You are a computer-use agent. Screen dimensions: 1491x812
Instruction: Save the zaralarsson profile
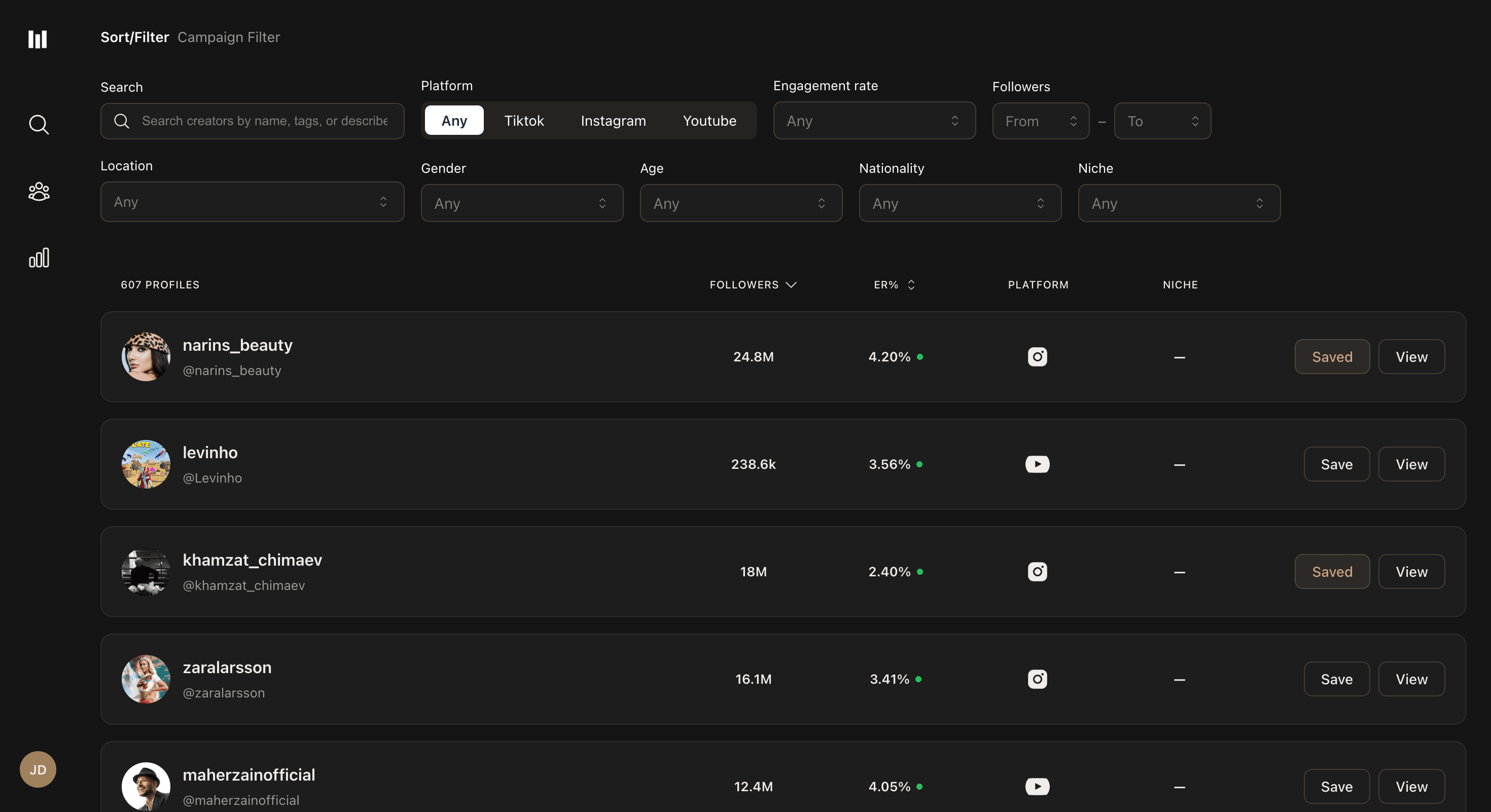coord(1336,679)
